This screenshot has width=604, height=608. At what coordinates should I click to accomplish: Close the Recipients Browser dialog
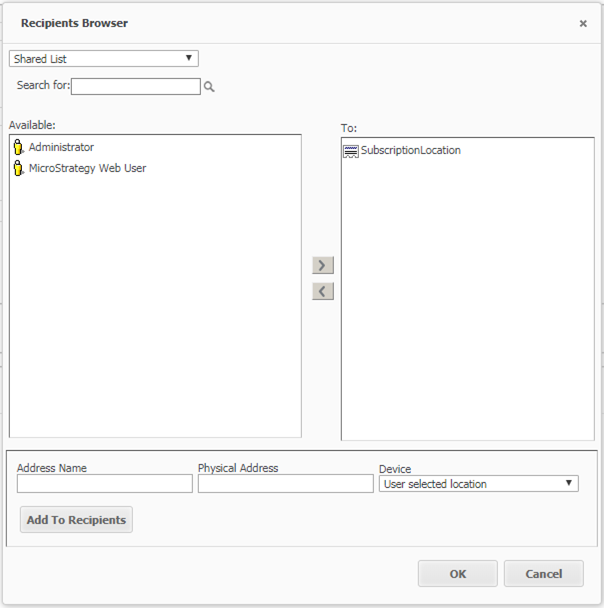(583, 23)
